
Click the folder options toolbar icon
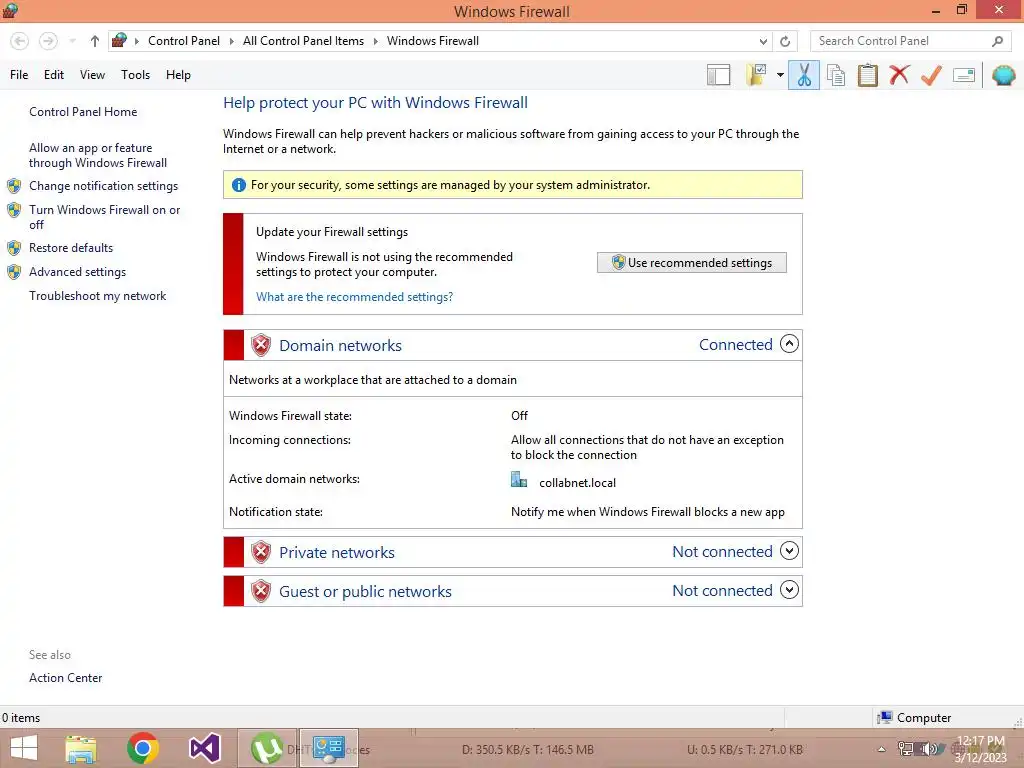click(757, 75)
